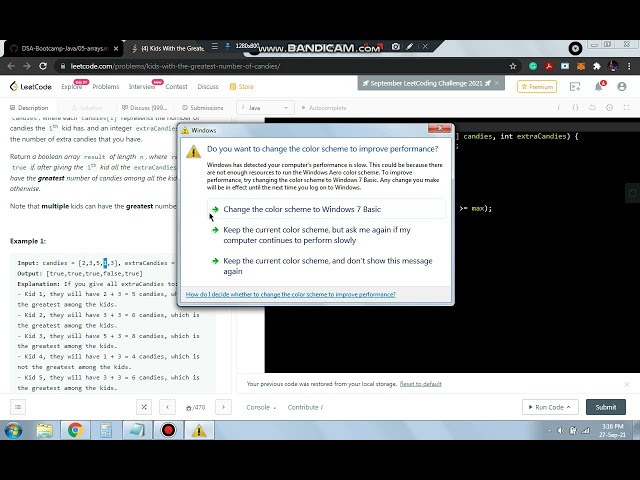Choose Change the color scheme to Windows 7 Basic
640x480 pixels.
[x=326, y=209]
